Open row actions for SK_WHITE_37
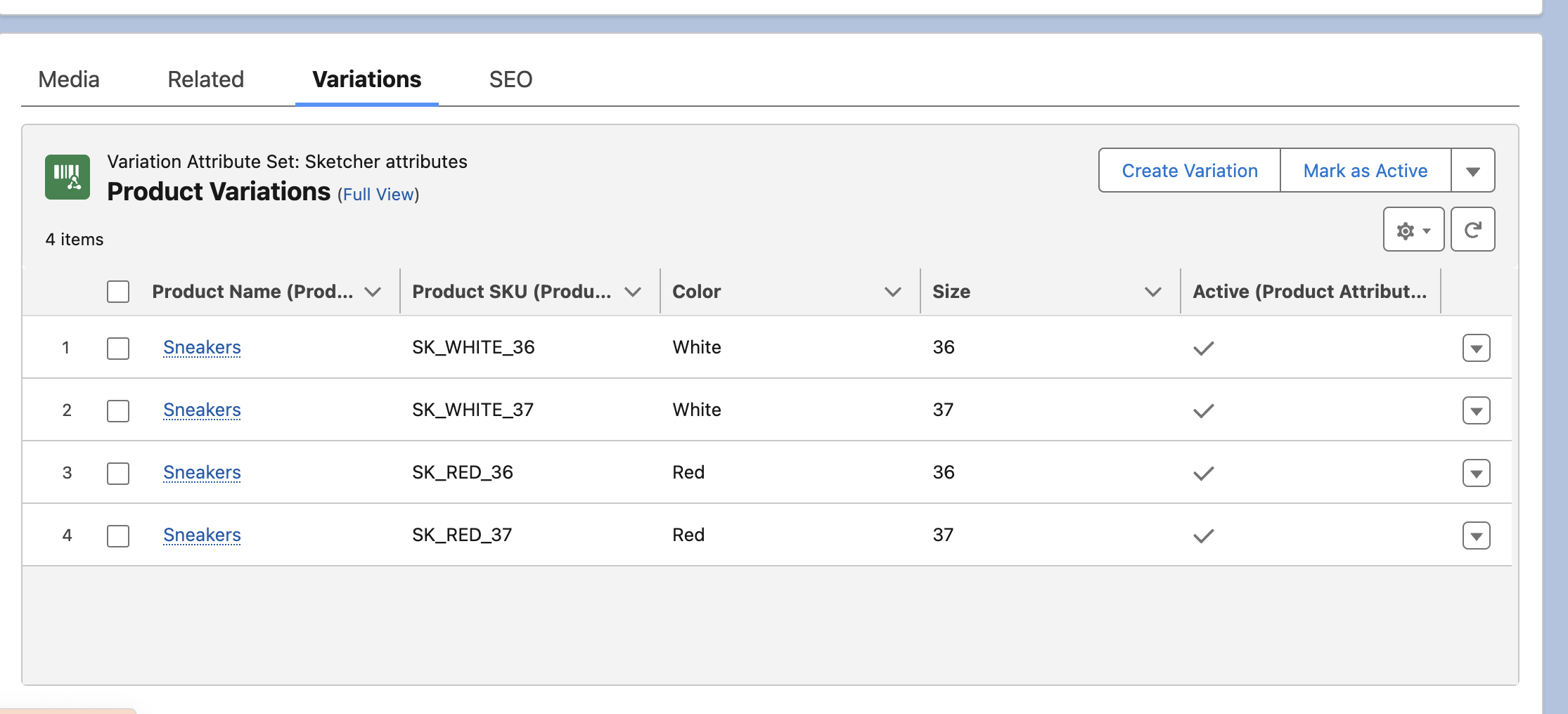The width and height of the screenshot is (1568, 714). [1476, 410]
